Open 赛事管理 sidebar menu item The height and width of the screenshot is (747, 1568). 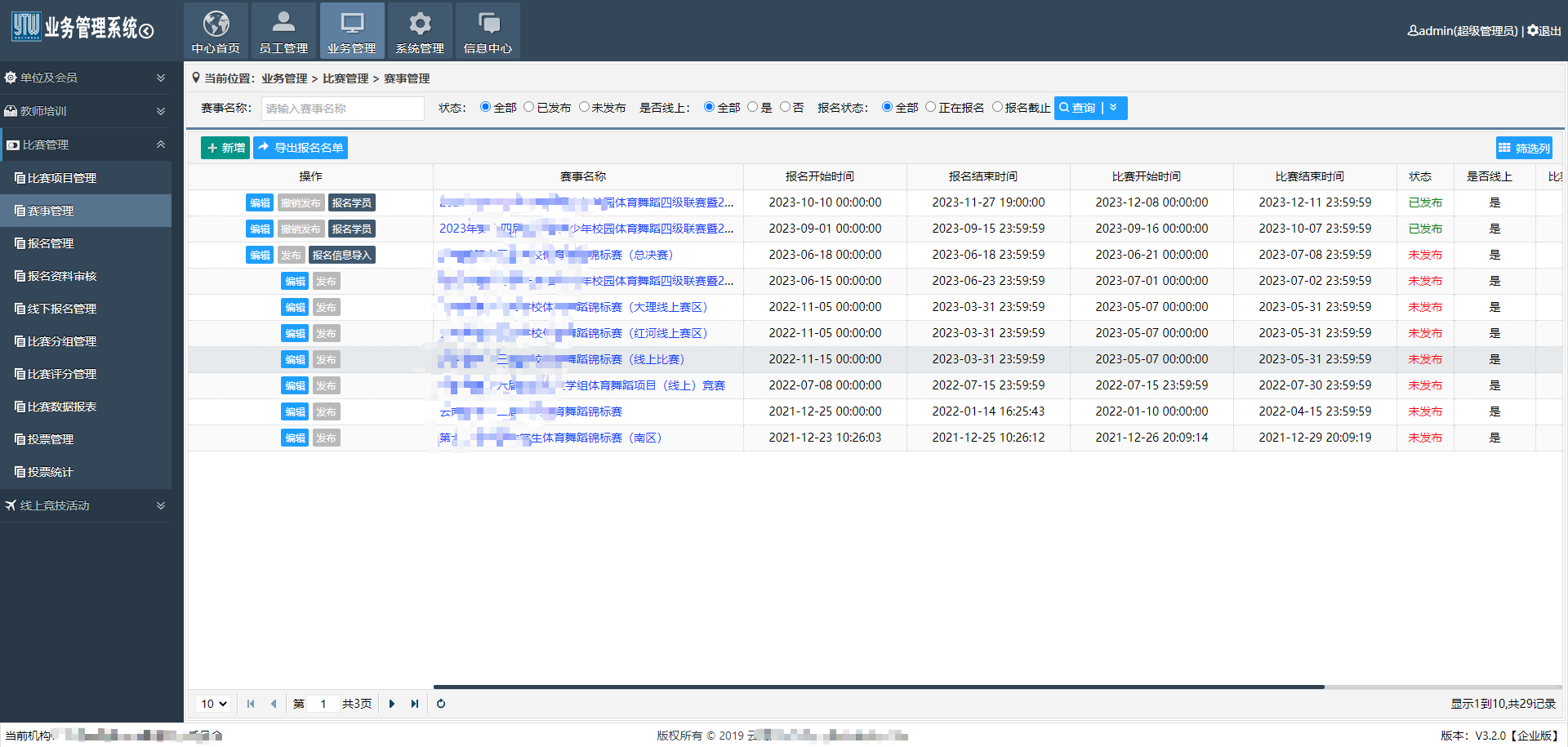86,211
